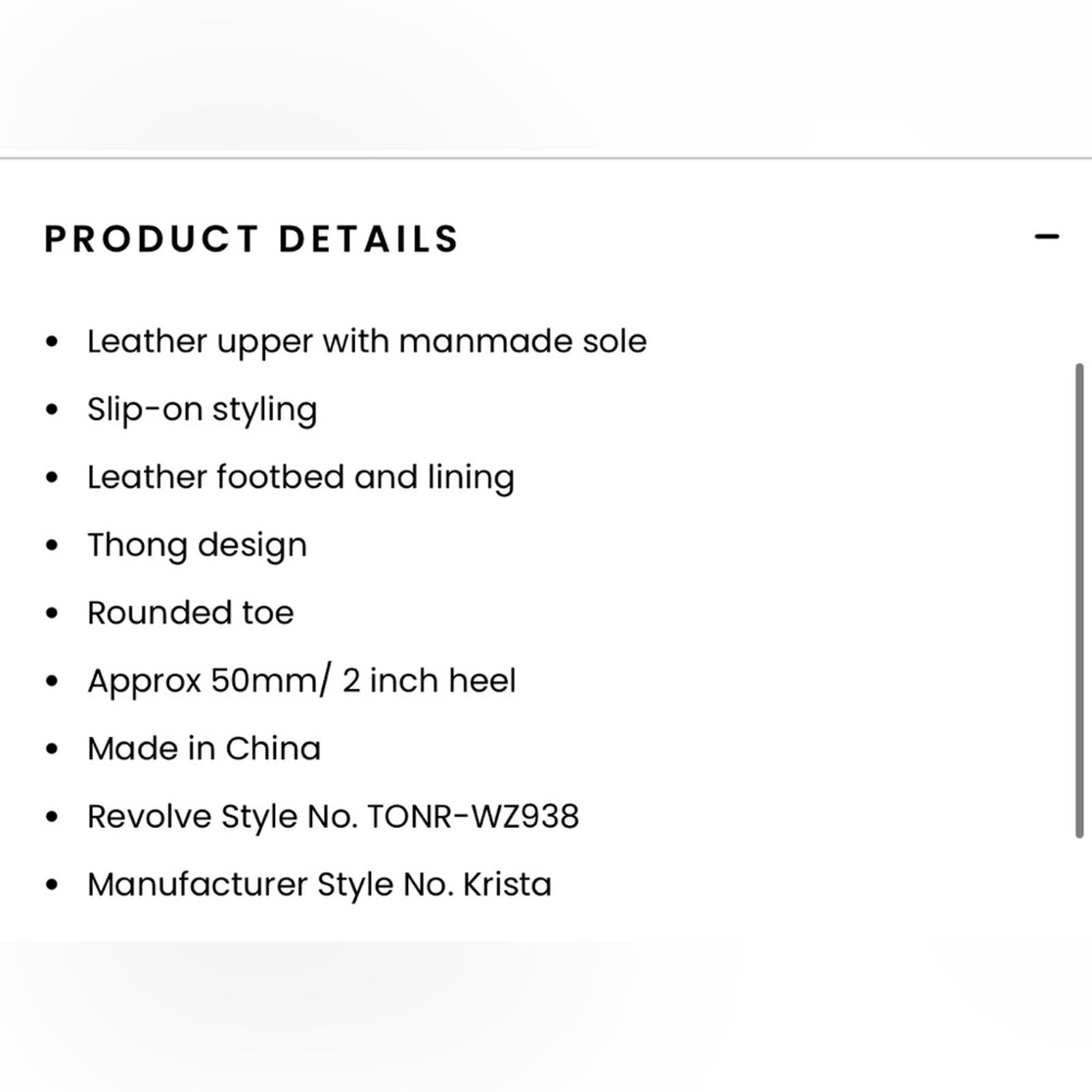This screenshot has width=1092, height=1092.
Task: Select the 'Thong design' bullet item
Action: [x=197, y=545]
